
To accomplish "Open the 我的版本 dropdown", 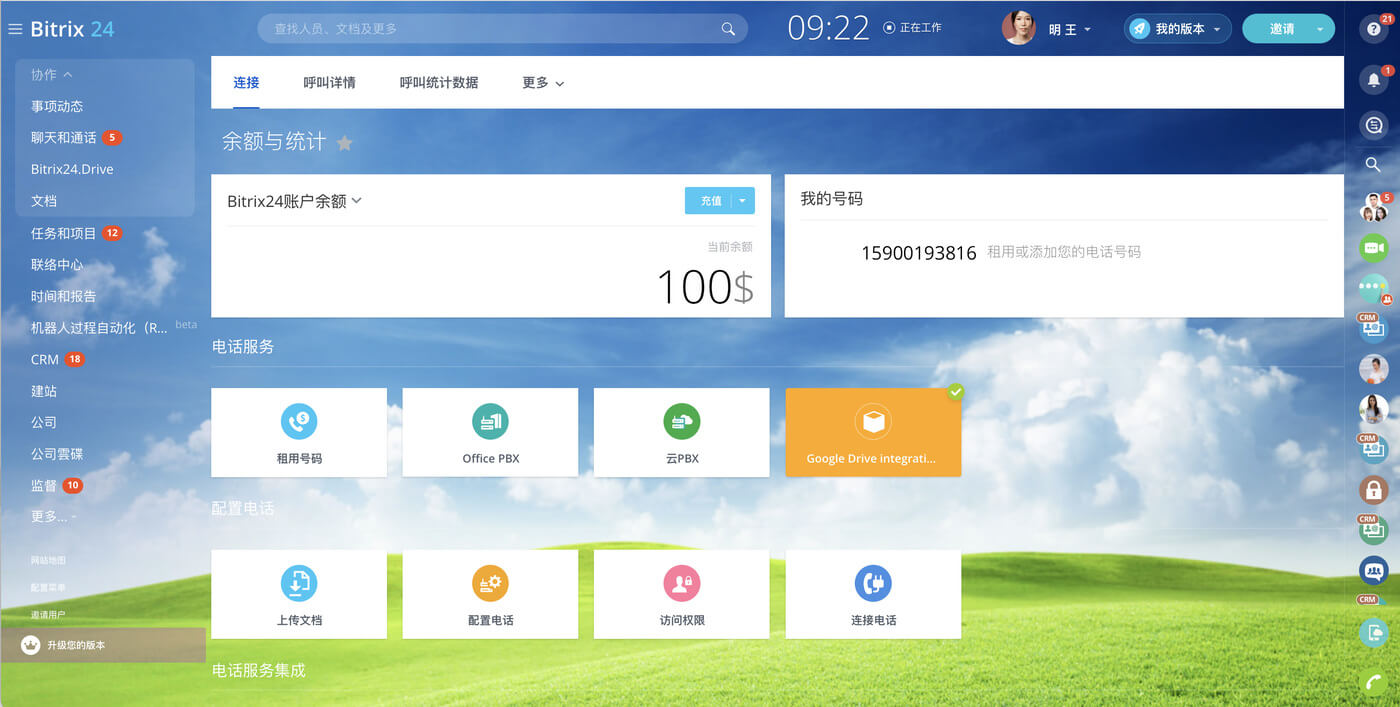I will coord(1177,29).
